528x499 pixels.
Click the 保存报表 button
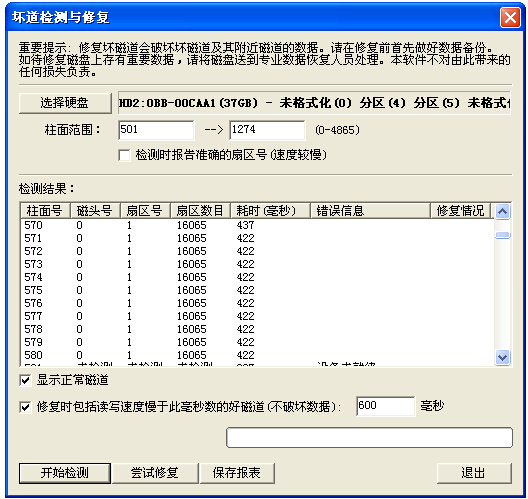[237, 473]
